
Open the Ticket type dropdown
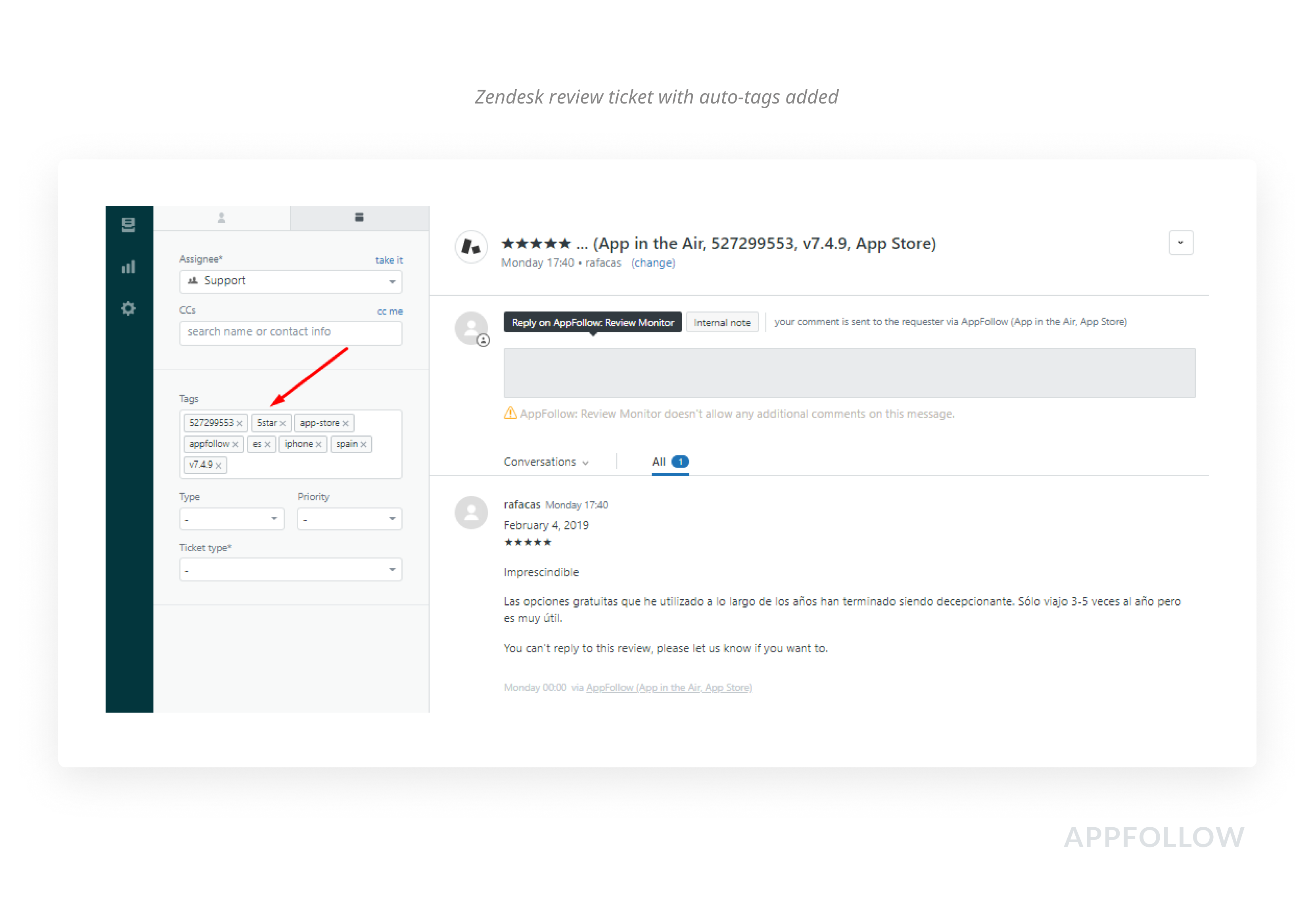[x=291, y=569]
